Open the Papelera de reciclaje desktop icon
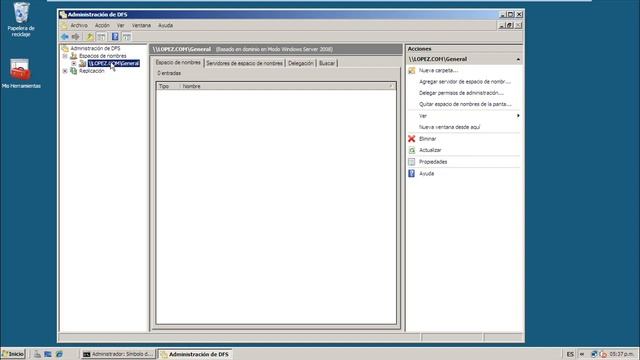This screenshot has width=640, height=360. tap(21, 19)
